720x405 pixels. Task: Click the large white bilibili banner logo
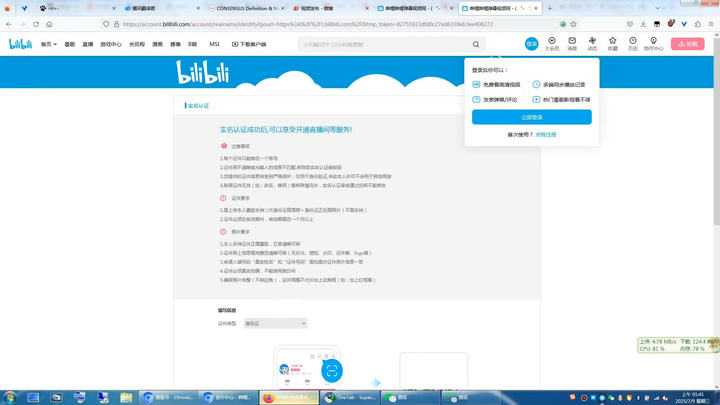(202, 72)
